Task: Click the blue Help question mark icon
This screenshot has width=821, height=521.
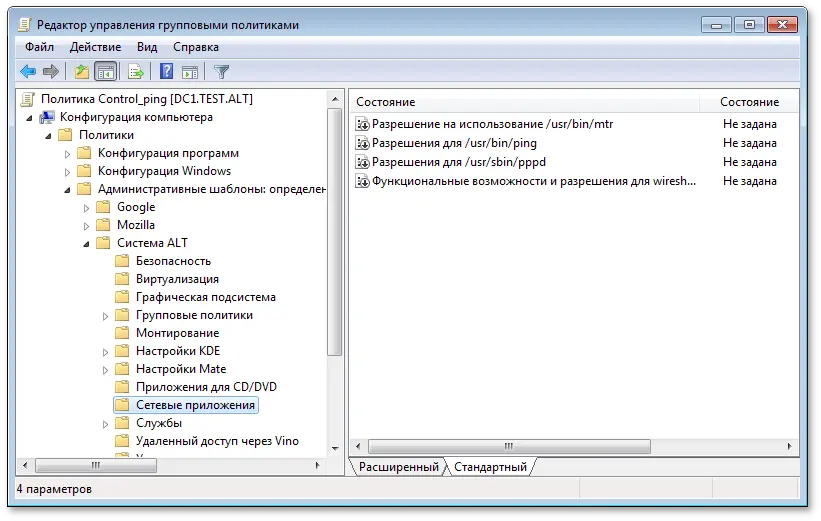Action: pyautogui.click(x=167, y=71)
